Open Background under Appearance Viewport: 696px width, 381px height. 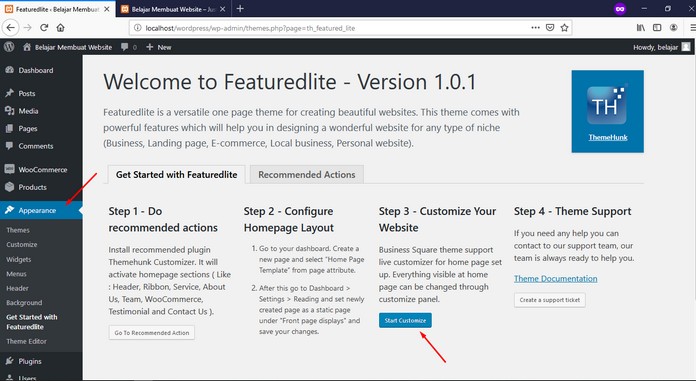pyautogui.click(x=24, y=302)
